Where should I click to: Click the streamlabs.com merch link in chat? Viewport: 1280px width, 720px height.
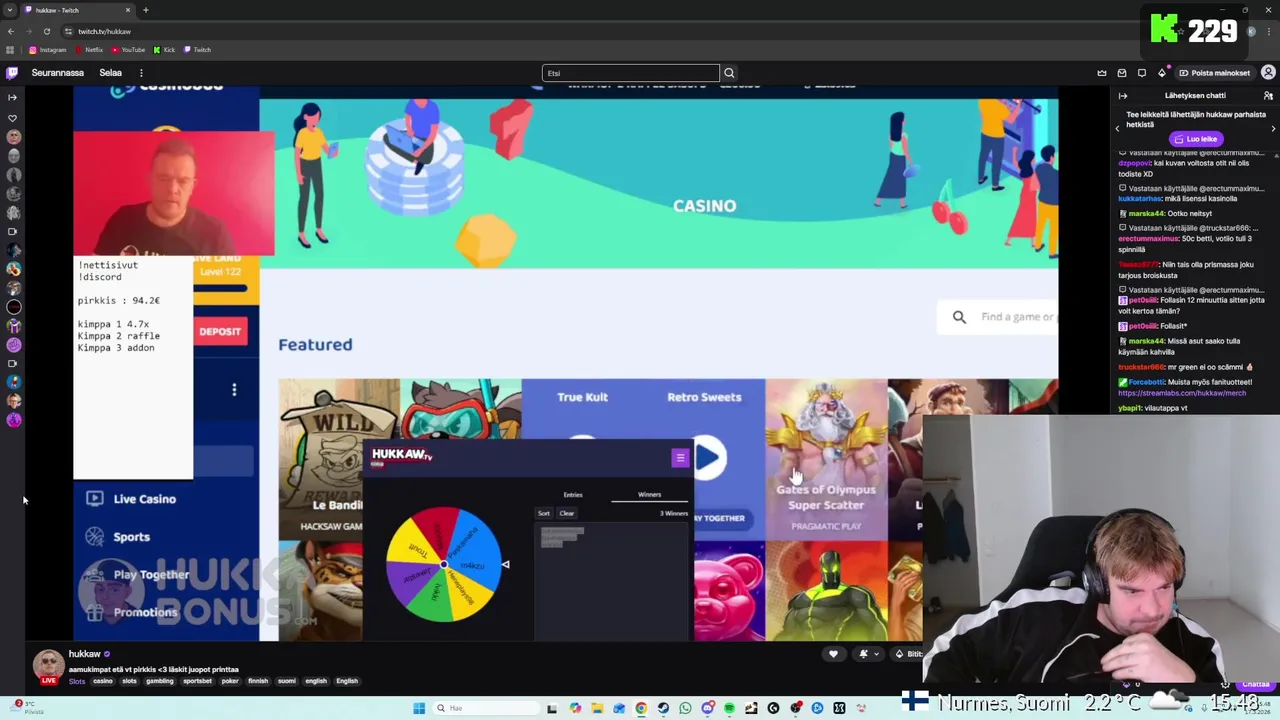1182,393
